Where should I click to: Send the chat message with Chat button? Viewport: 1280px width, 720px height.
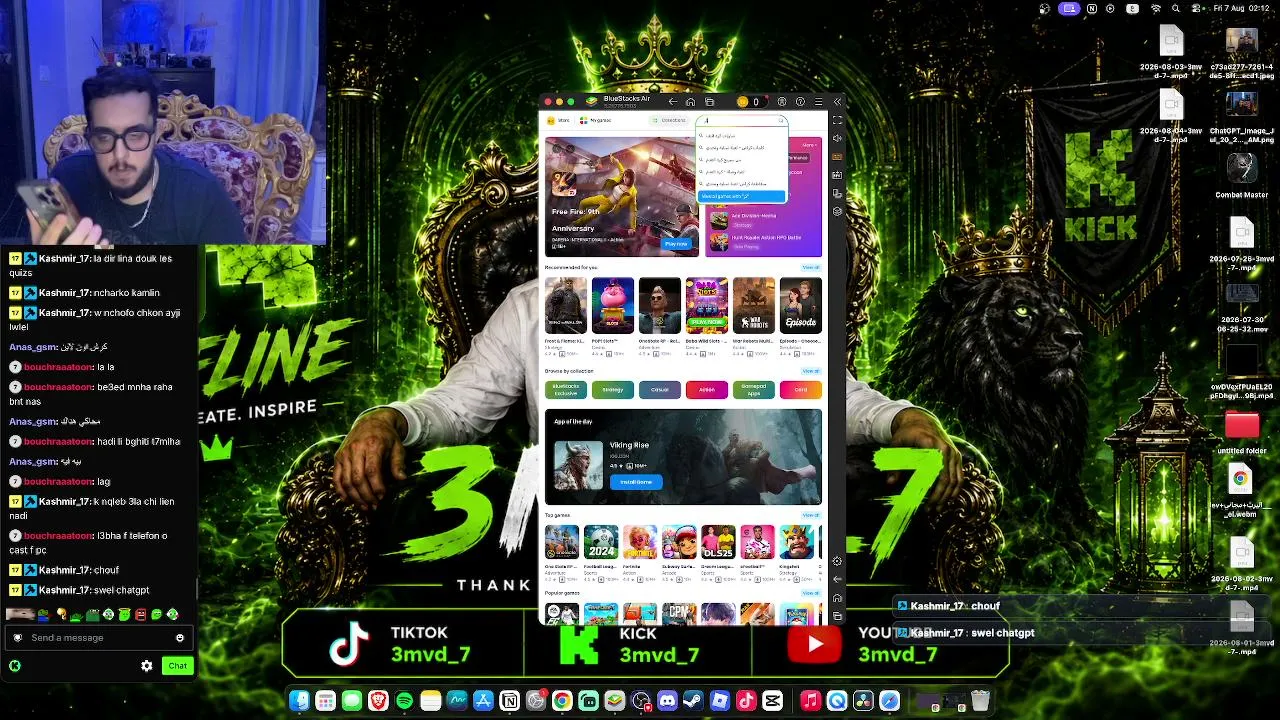click(177, 666)
